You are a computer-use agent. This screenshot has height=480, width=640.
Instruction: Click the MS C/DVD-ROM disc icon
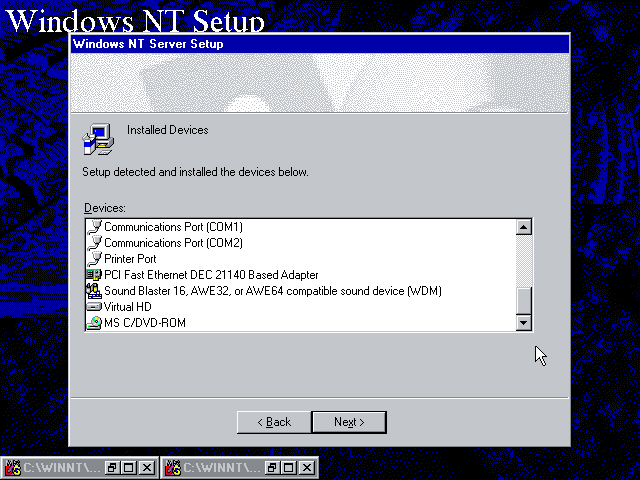94,323
